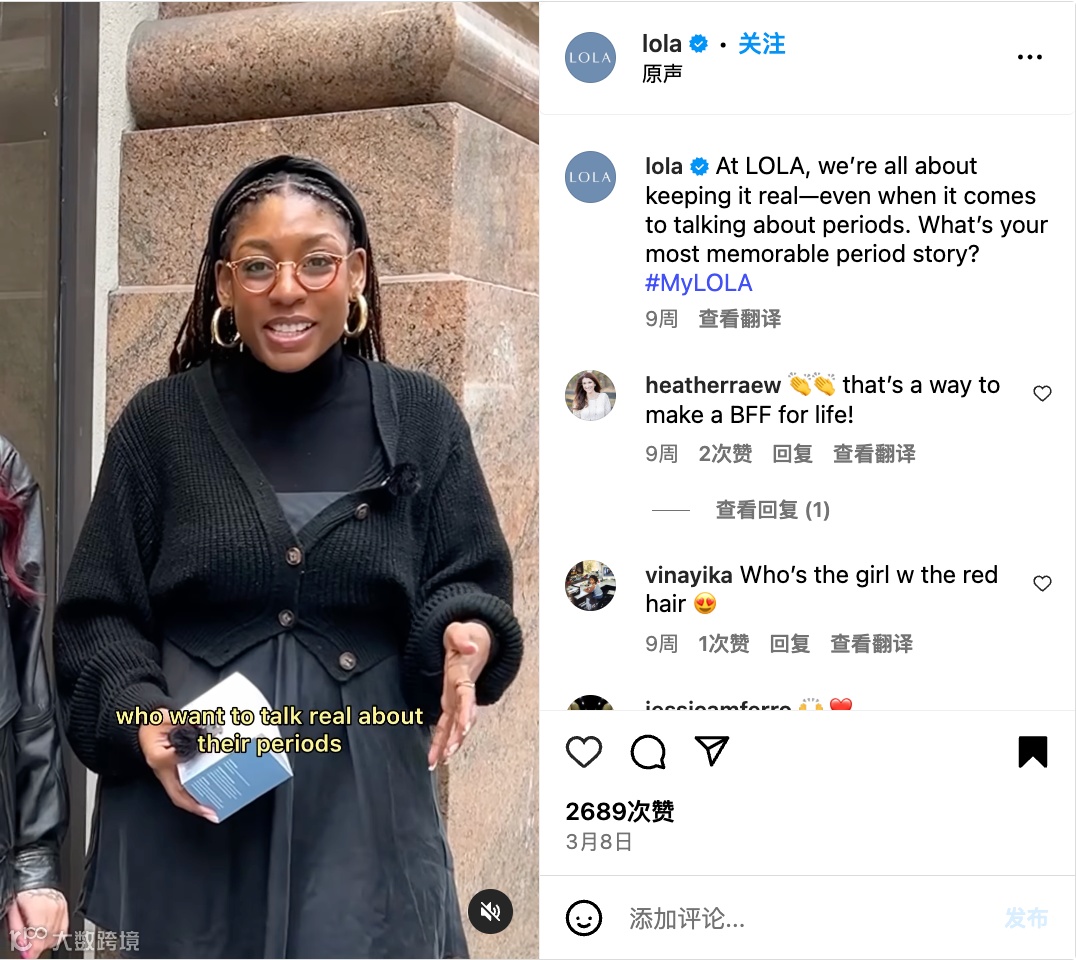Open comments via speech bubble icon
1076x960 pixels.
point(648,751)
